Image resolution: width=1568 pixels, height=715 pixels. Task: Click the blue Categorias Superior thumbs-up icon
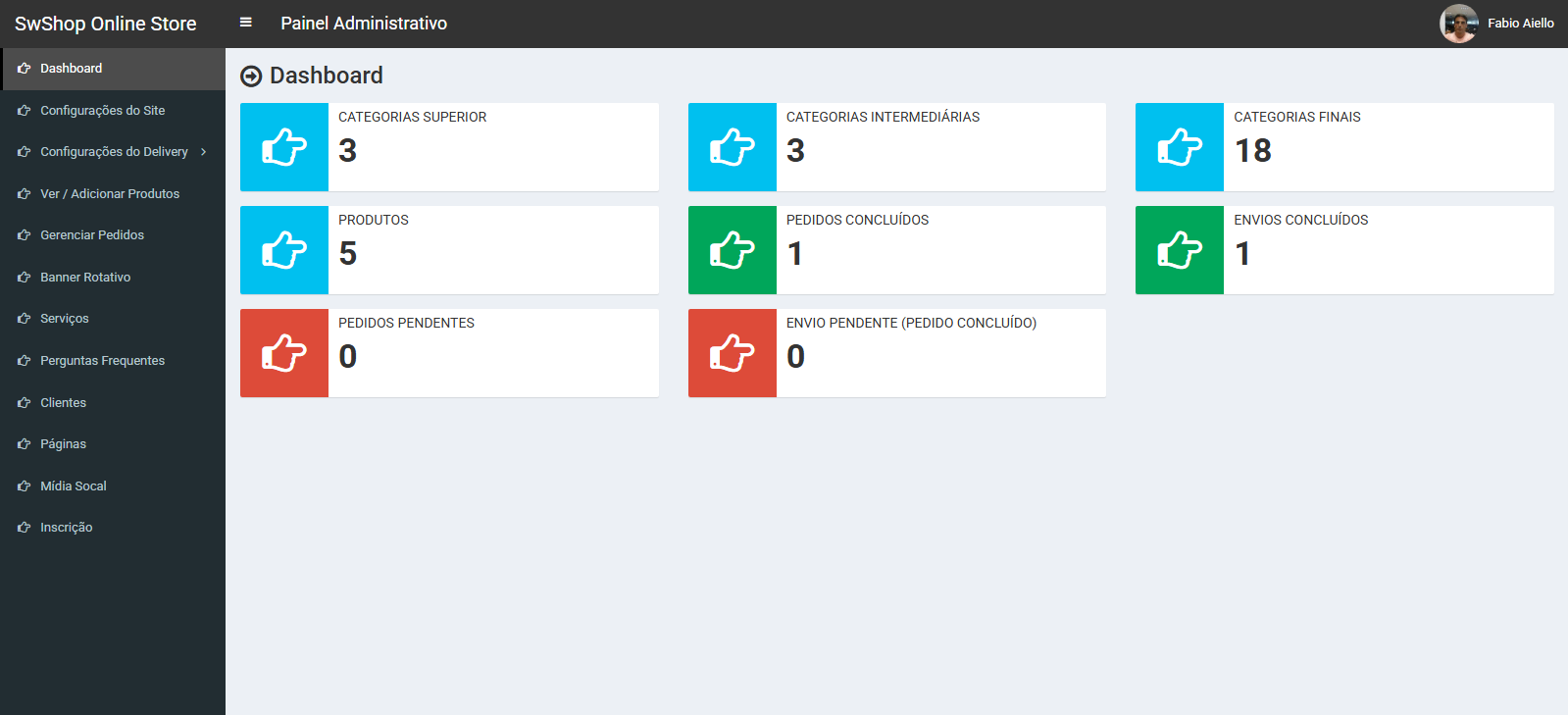point(284,147)
